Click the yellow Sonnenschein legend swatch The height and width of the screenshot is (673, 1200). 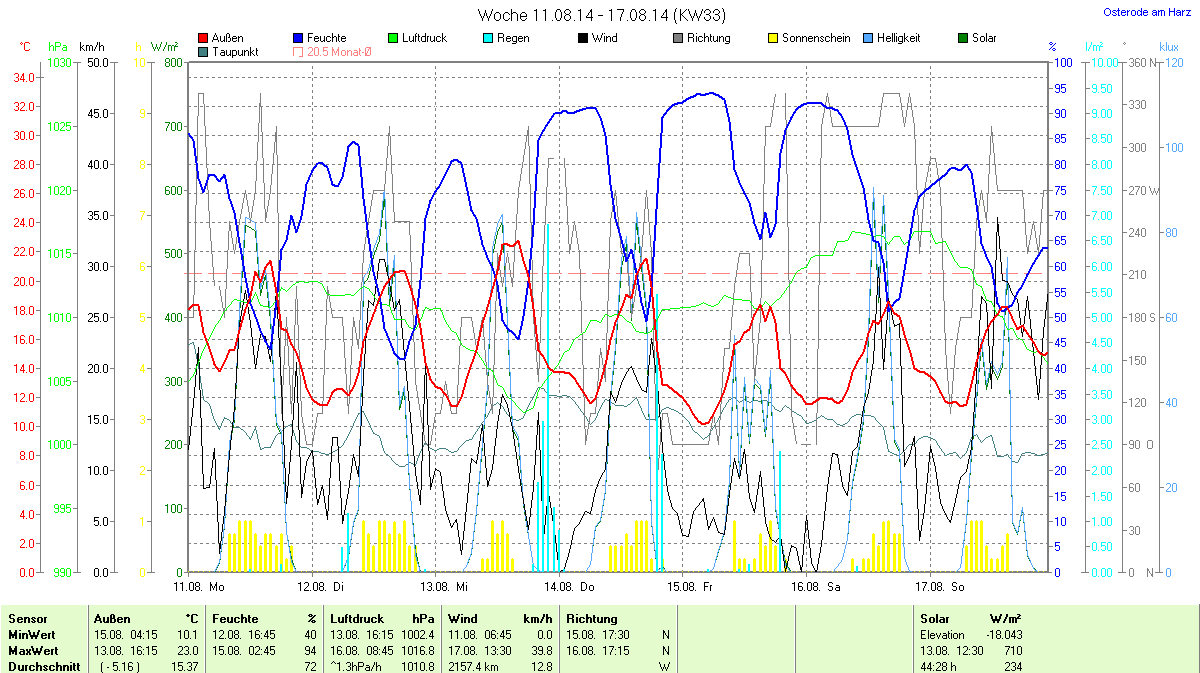pos(772,38)
